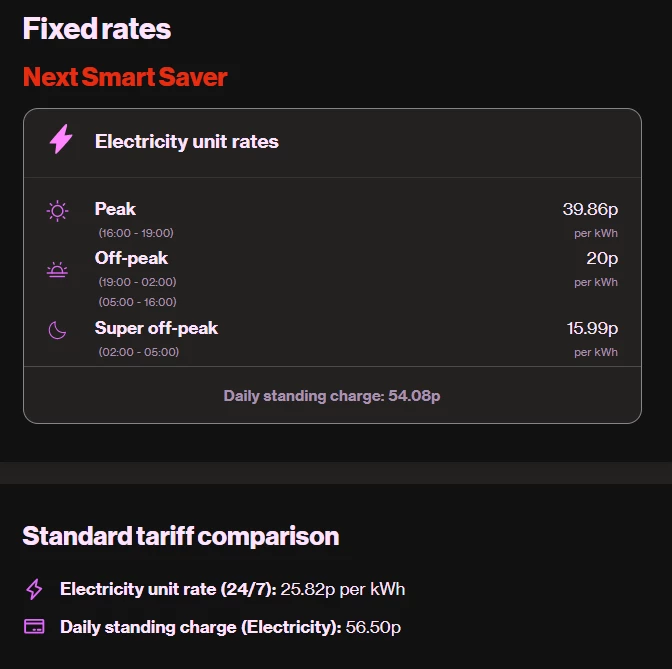Click the Fixed rates heading
The image size is (672, 669).
point(97,29)
